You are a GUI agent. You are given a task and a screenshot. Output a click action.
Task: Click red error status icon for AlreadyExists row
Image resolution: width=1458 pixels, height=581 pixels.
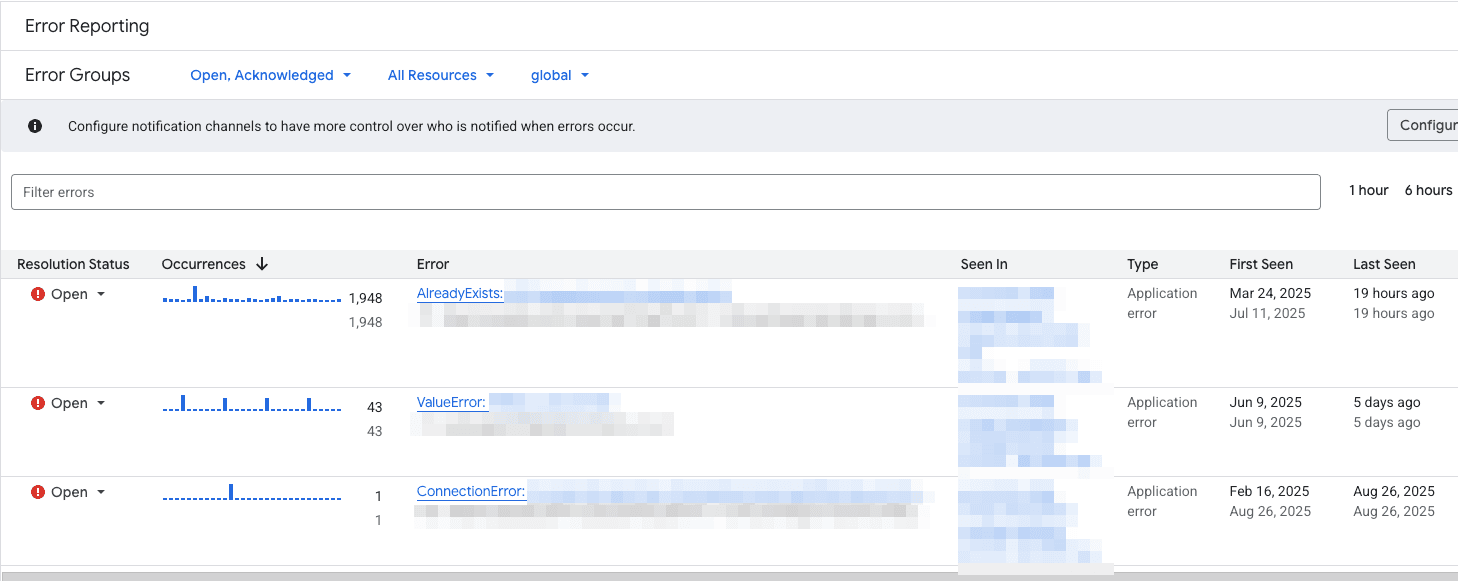tap(38, 294)
